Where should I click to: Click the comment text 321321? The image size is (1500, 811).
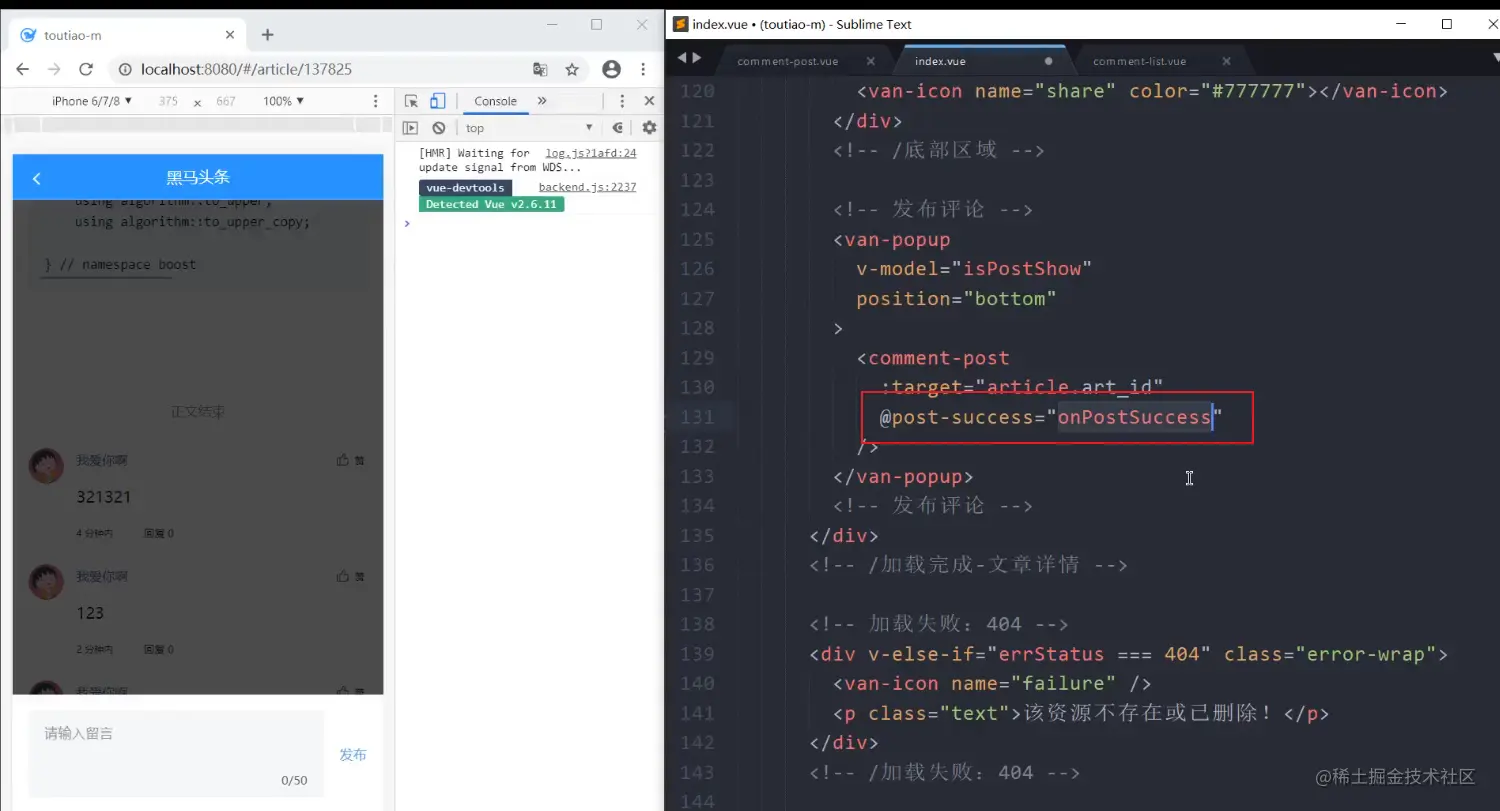(104, 497)
